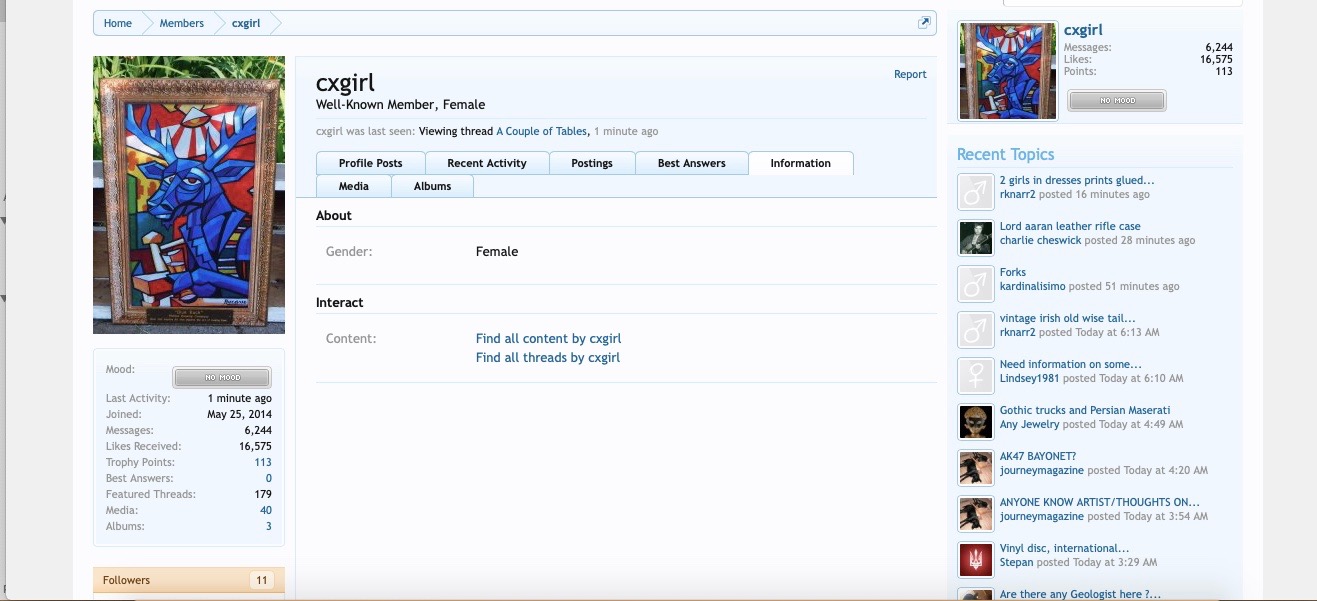The width and height of the screenshot is (1317, 601).
Task: Click username Lindsey1981
Action: (1030, 378)
